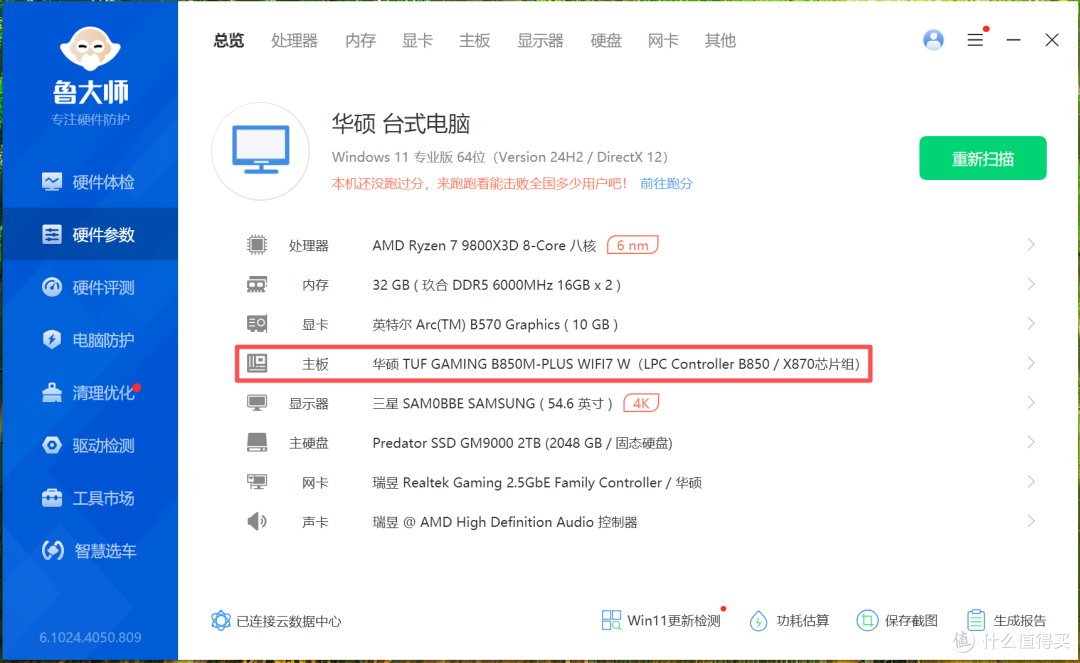The height and width of the screenshot is (663, 1080).
Task: Expand the 声卡 row chevron
Action: point(1031,521)
